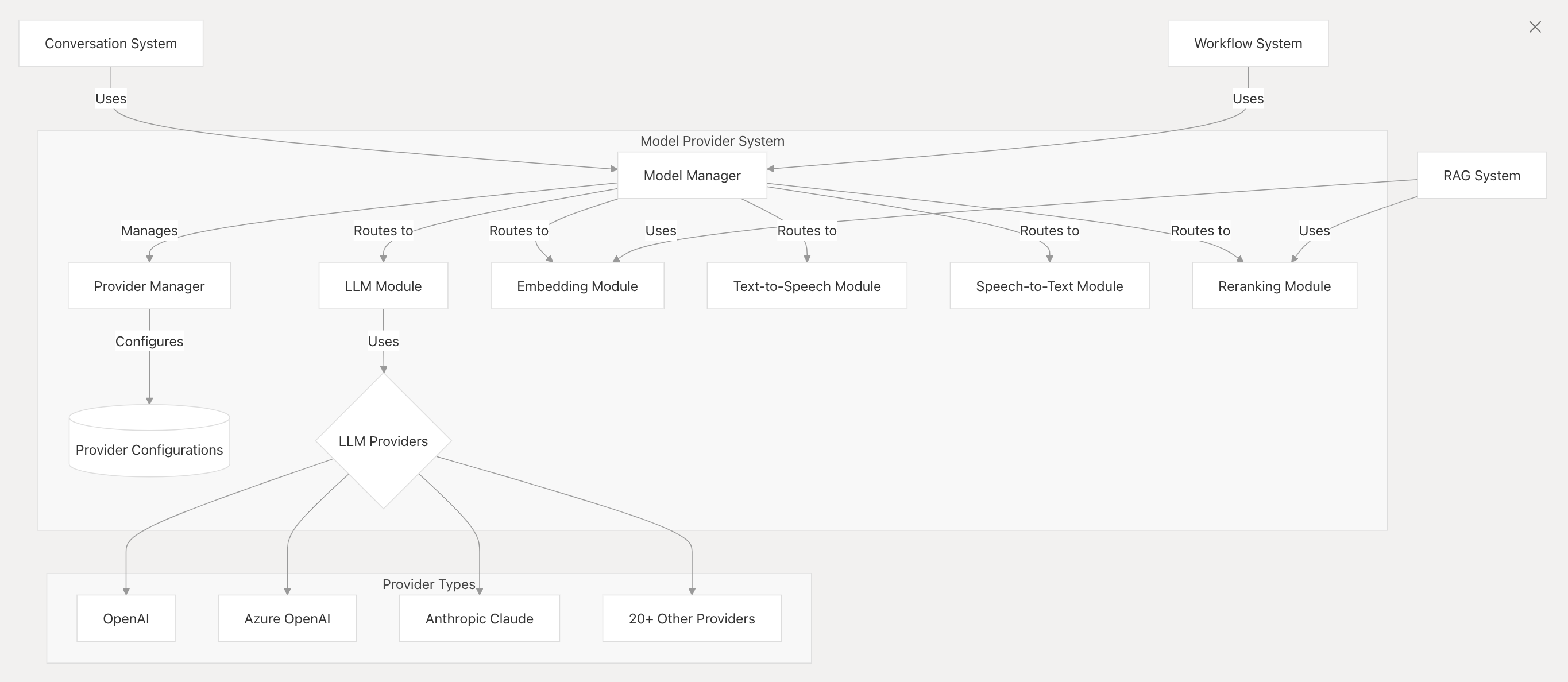Screen dimensions: 1568x682
Task: Click the Speech-to-Text Module box
Action: pyautogui.click(x=1049, y=286)
